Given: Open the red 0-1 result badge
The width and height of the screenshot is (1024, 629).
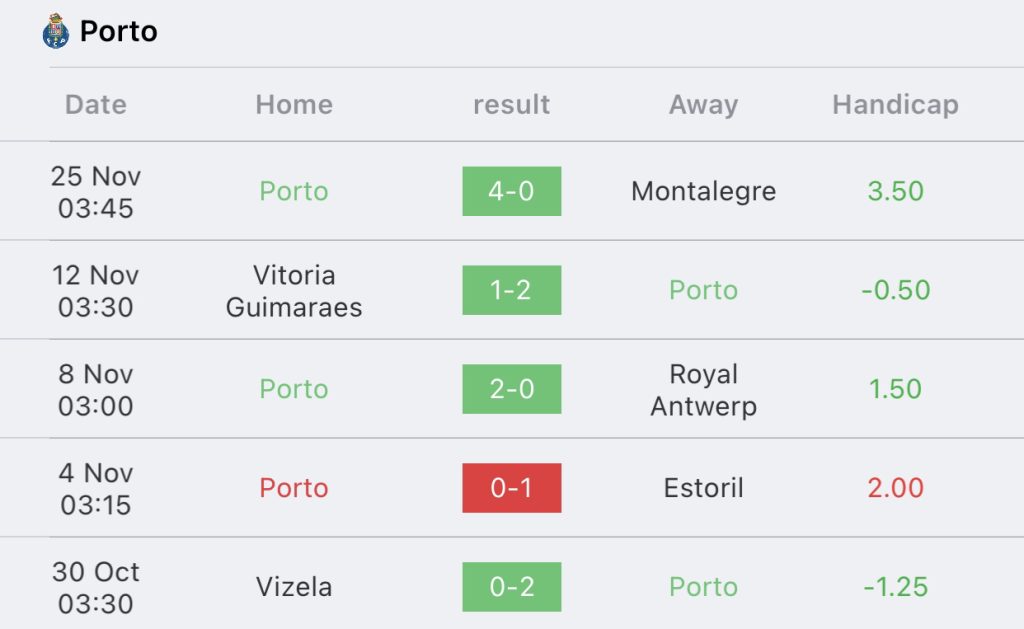Looking at the screenshot, I should [511, 488].
